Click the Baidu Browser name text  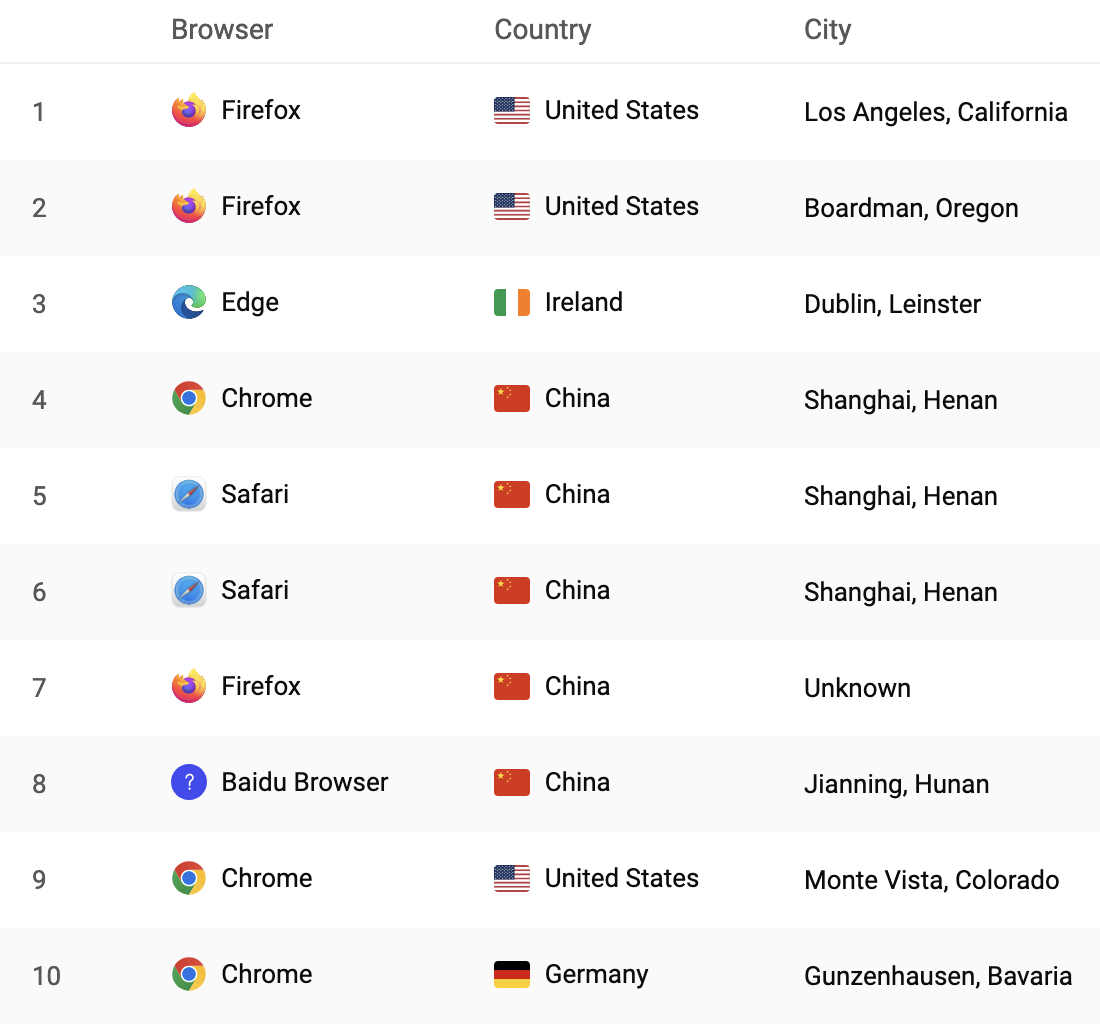pos(304,782)
